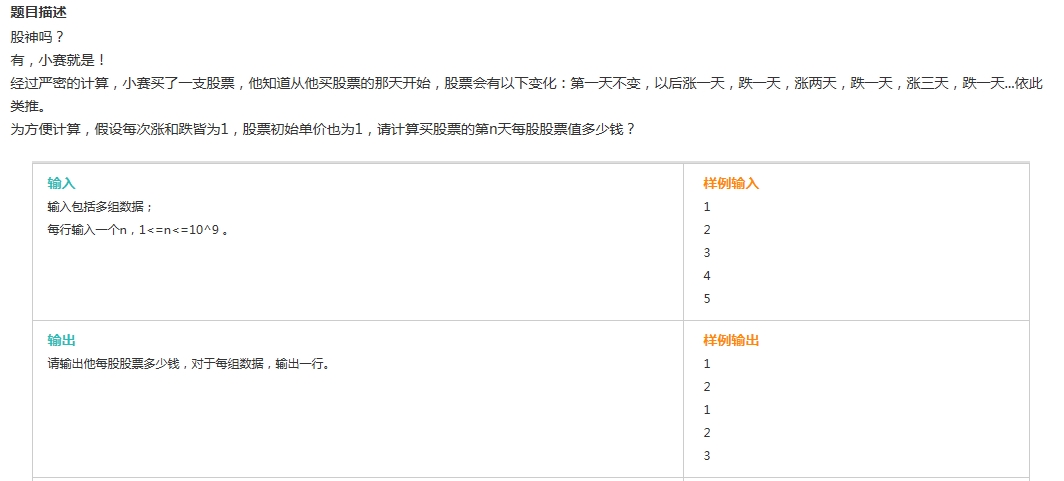This screenshot has width=1064, height=481.
Task: Click the teal "输入" heading
Action: point(62,184)
